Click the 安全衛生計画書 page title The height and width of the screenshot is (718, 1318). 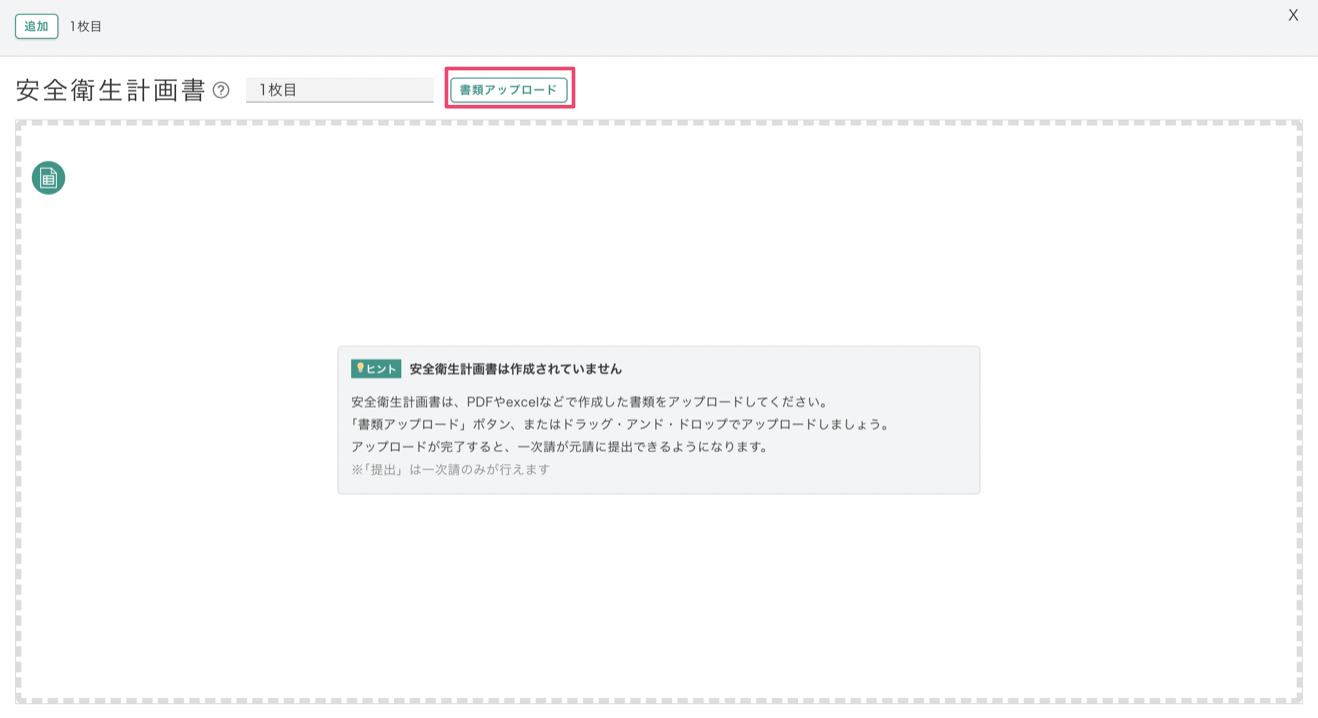click(x=110, y=90)
